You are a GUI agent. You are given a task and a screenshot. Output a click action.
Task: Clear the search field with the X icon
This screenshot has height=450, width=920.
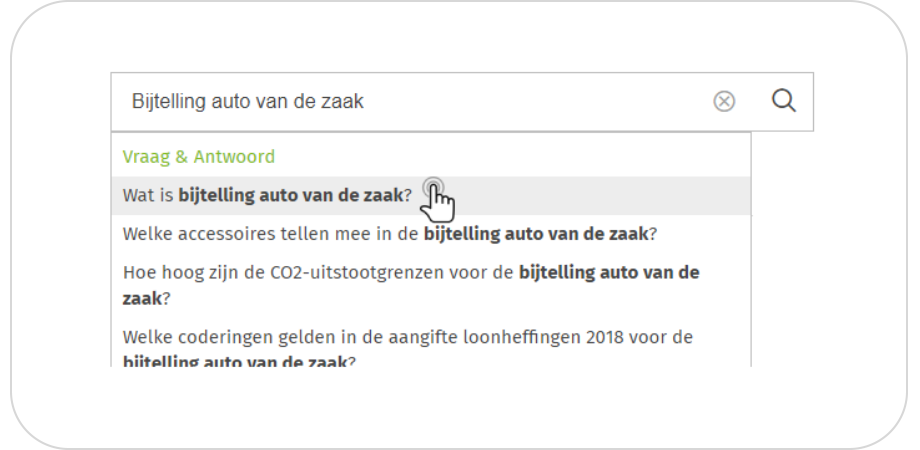pos(724,101)
